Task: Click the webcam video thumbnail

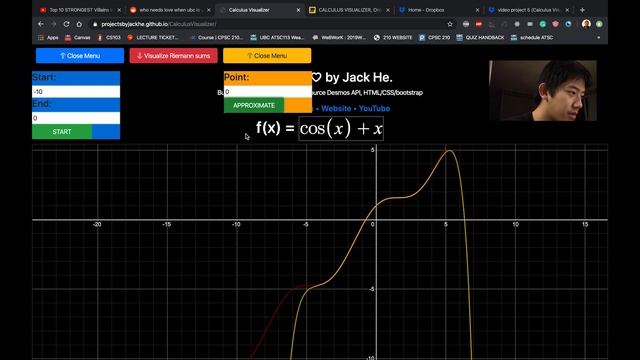Action: (542, 91)
